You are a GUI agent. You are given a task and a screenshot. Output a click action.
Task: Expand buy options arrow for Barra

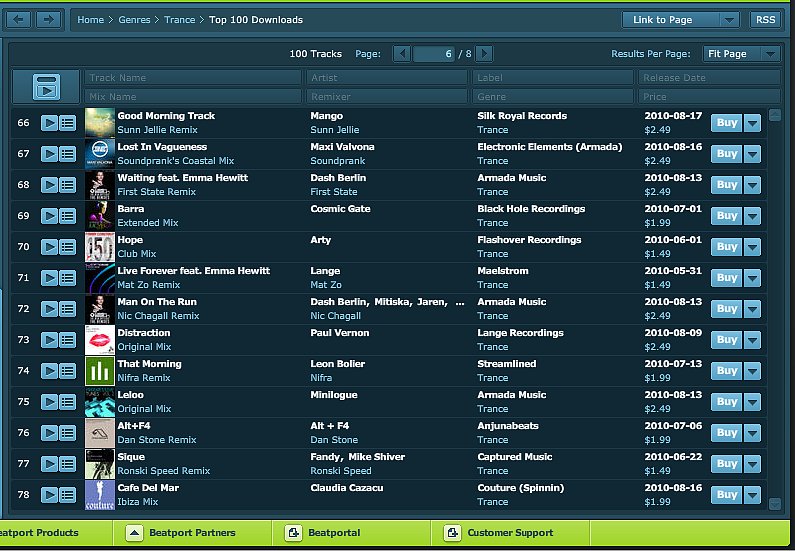pyautogui.click(x=752, y=216)
